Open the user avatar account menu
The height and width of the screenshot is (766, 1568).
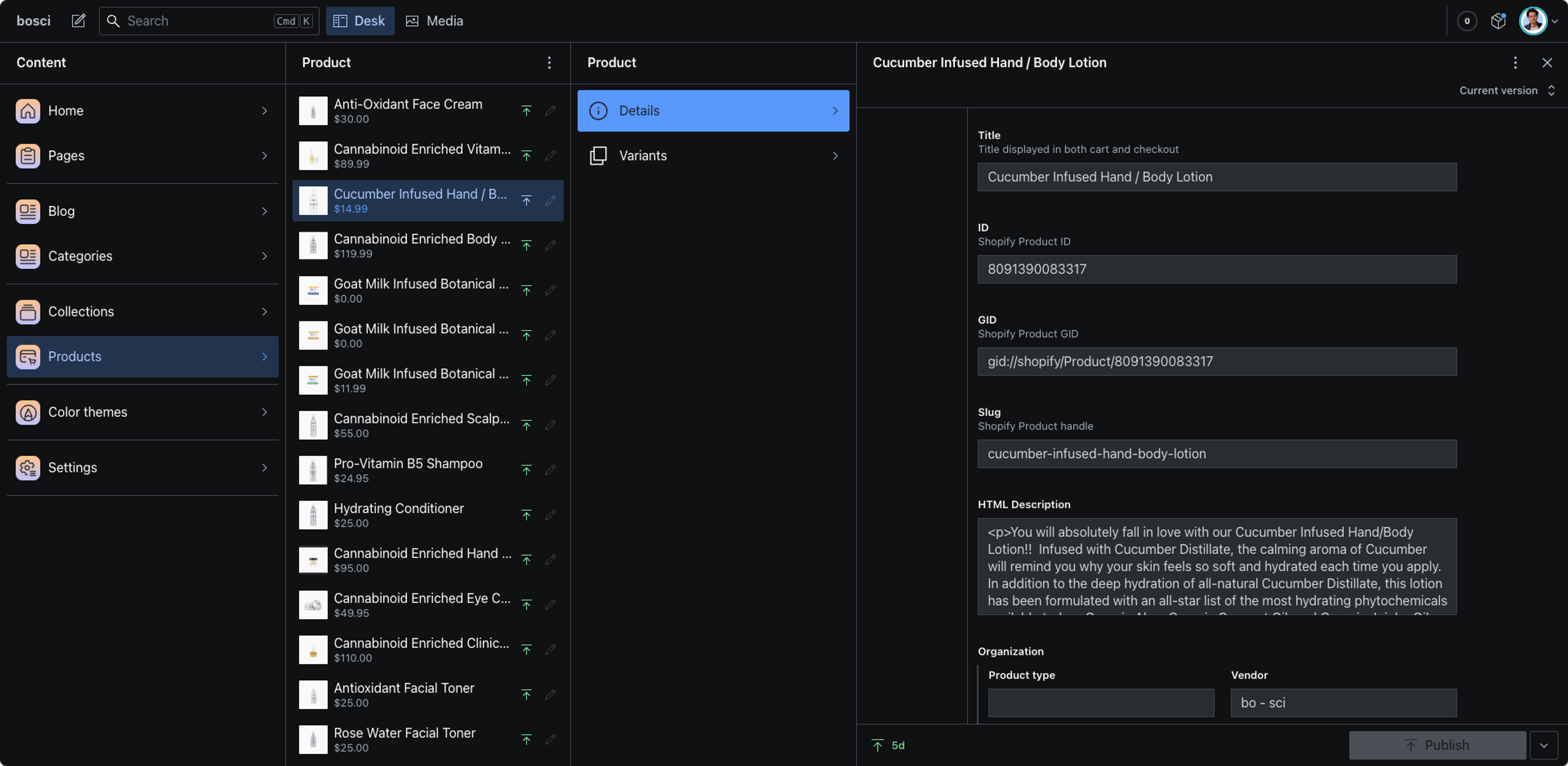tap(1533, 21)
